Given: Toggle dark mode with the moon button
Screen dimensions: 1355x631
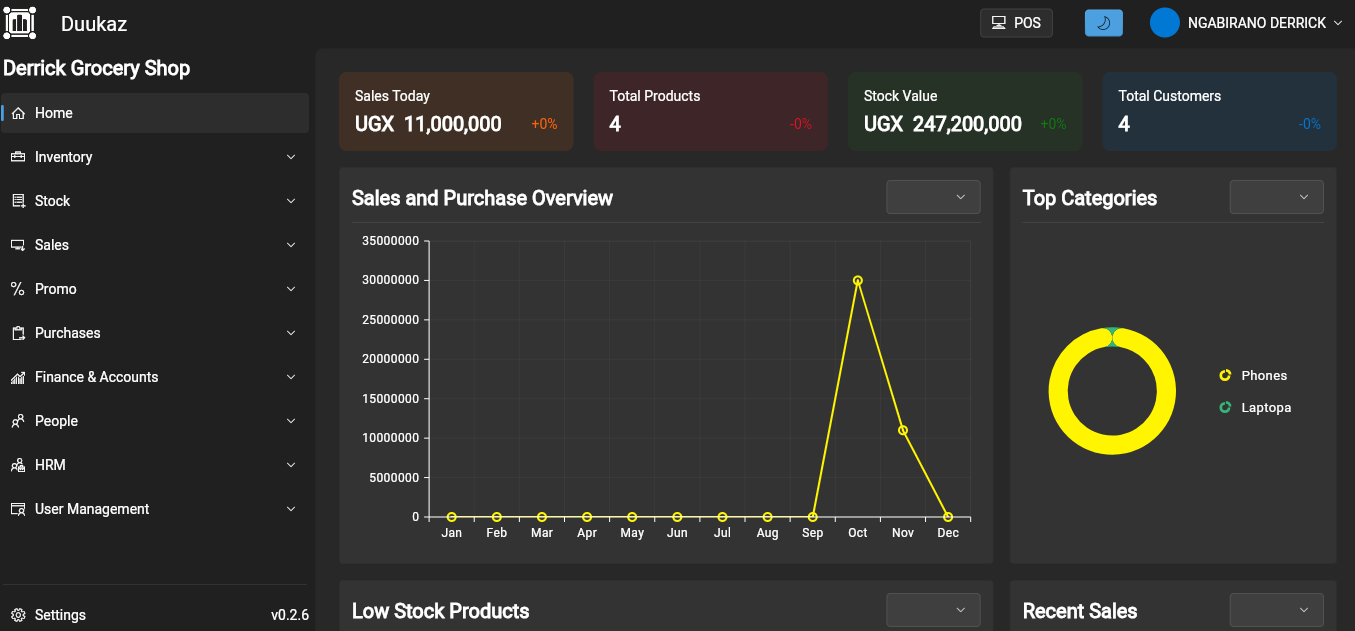Looking at the screenshot, I should tap(1103, 22).
